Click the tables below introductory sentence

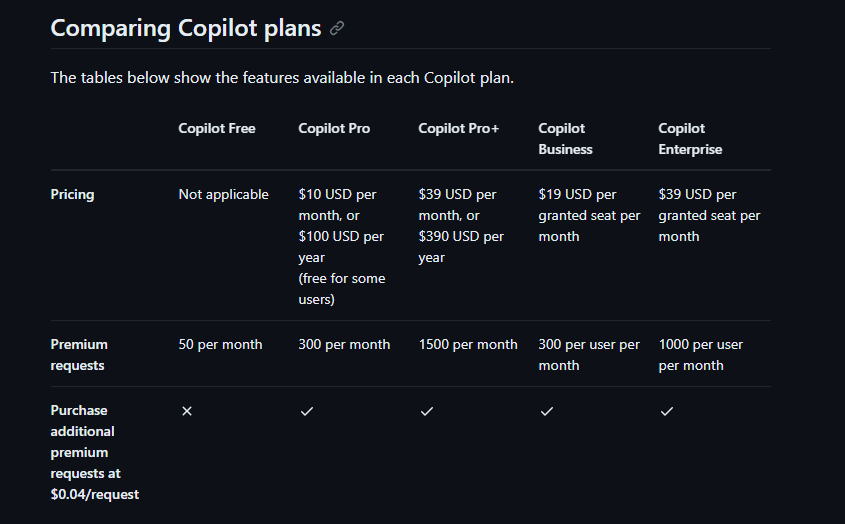(x=282, y=78)
